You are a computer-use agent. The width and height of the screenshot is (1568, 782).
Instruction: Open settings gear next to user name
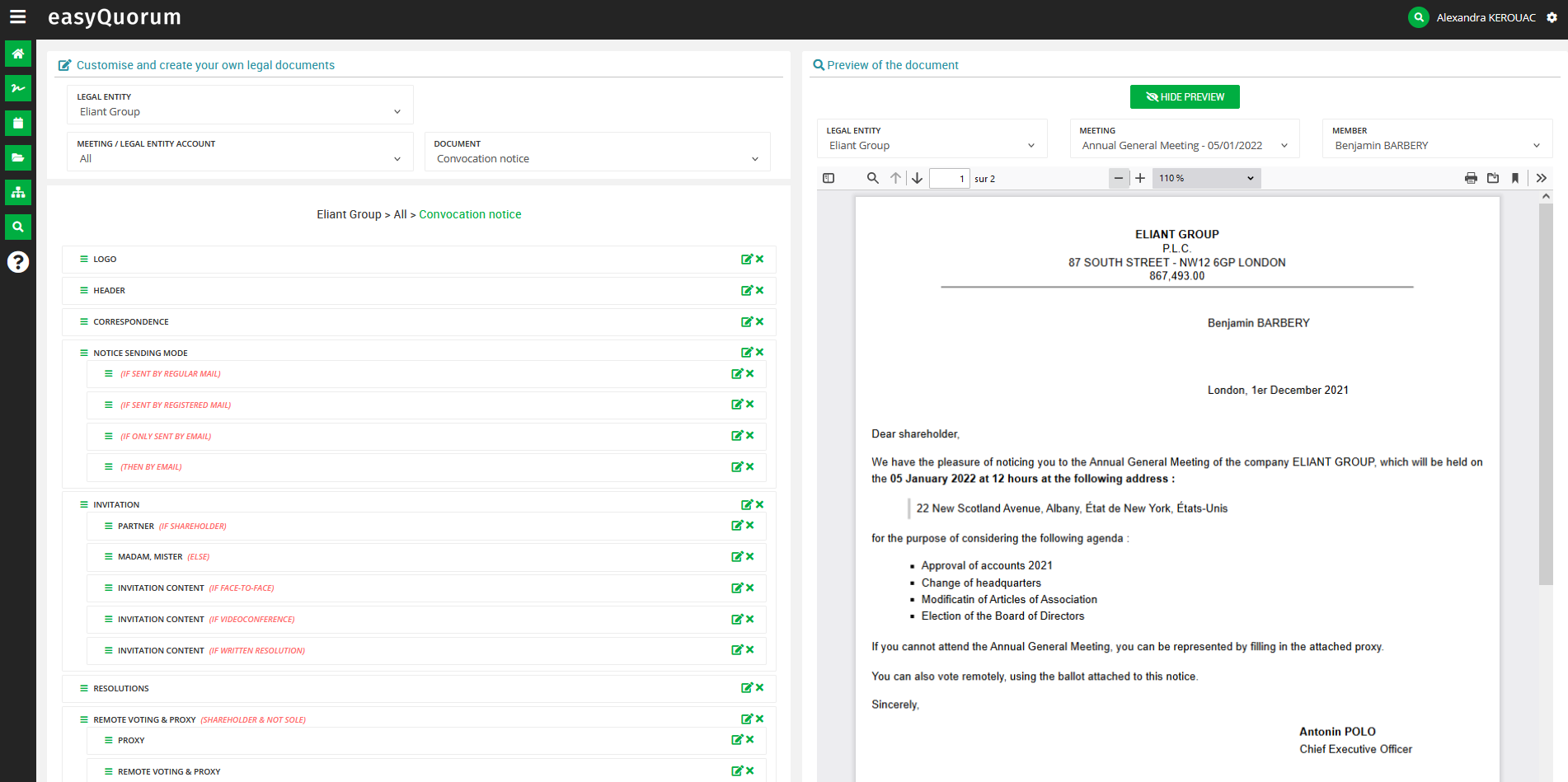[x=1552, y=17]
